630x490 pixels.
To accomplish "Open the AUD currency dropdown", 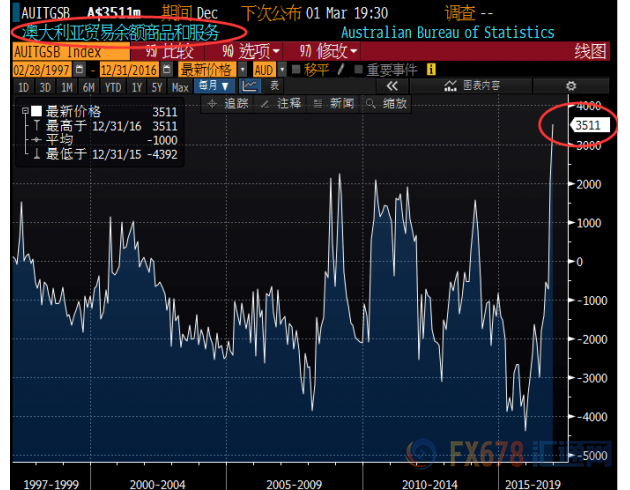I will (264, 69).
